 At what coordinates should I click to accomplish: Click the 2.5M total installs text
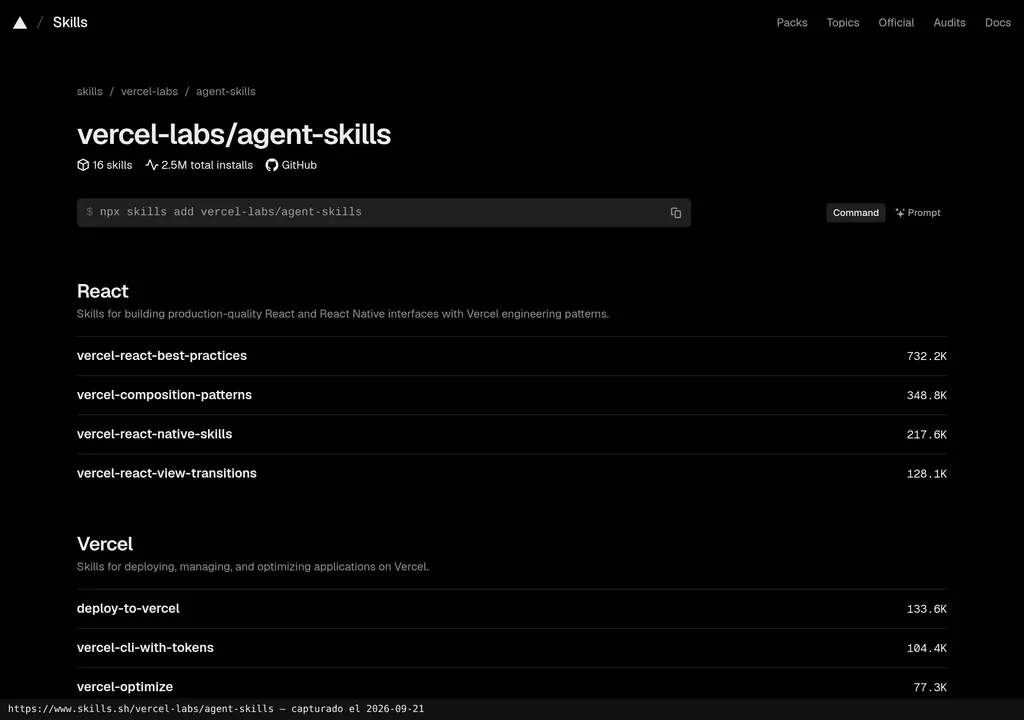coord(207,165)
